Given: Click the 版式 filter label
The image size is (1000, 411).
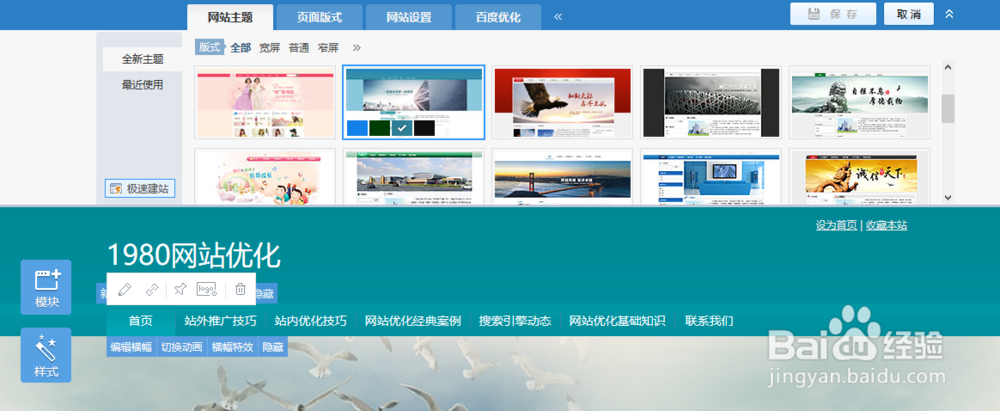Looking at the screenshot, I should pos(209,47).
